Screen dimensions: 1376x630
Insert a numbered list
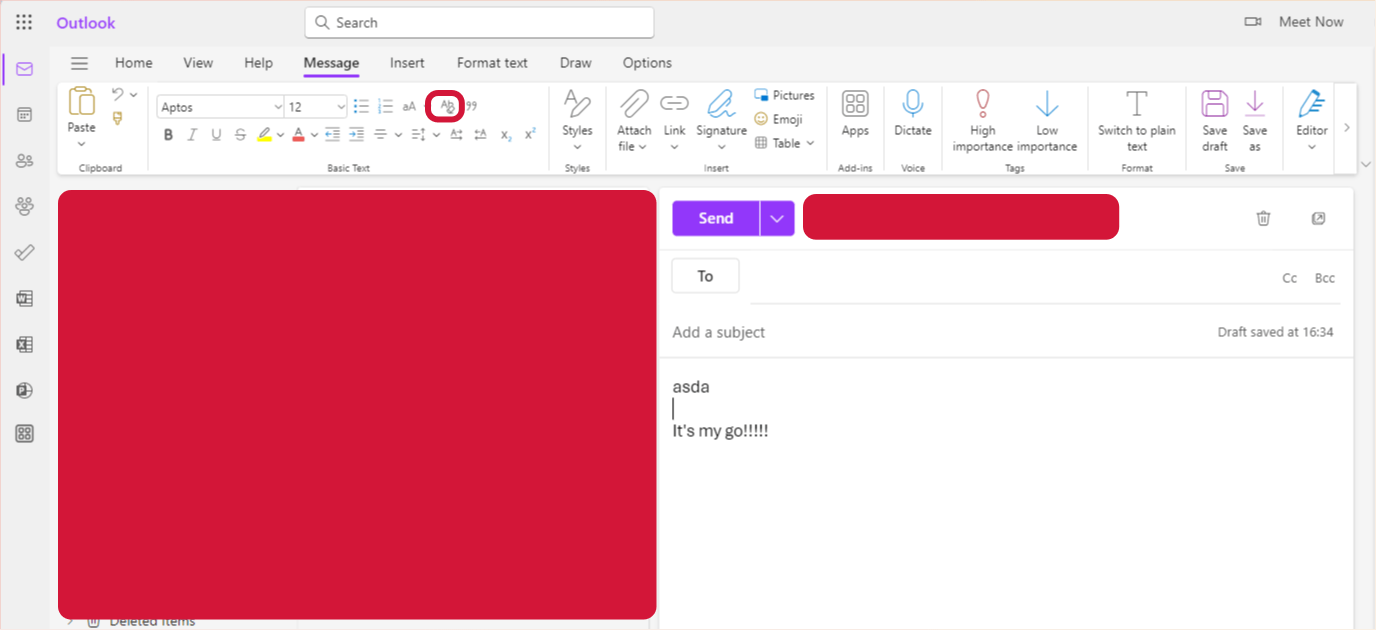point(386,106)
